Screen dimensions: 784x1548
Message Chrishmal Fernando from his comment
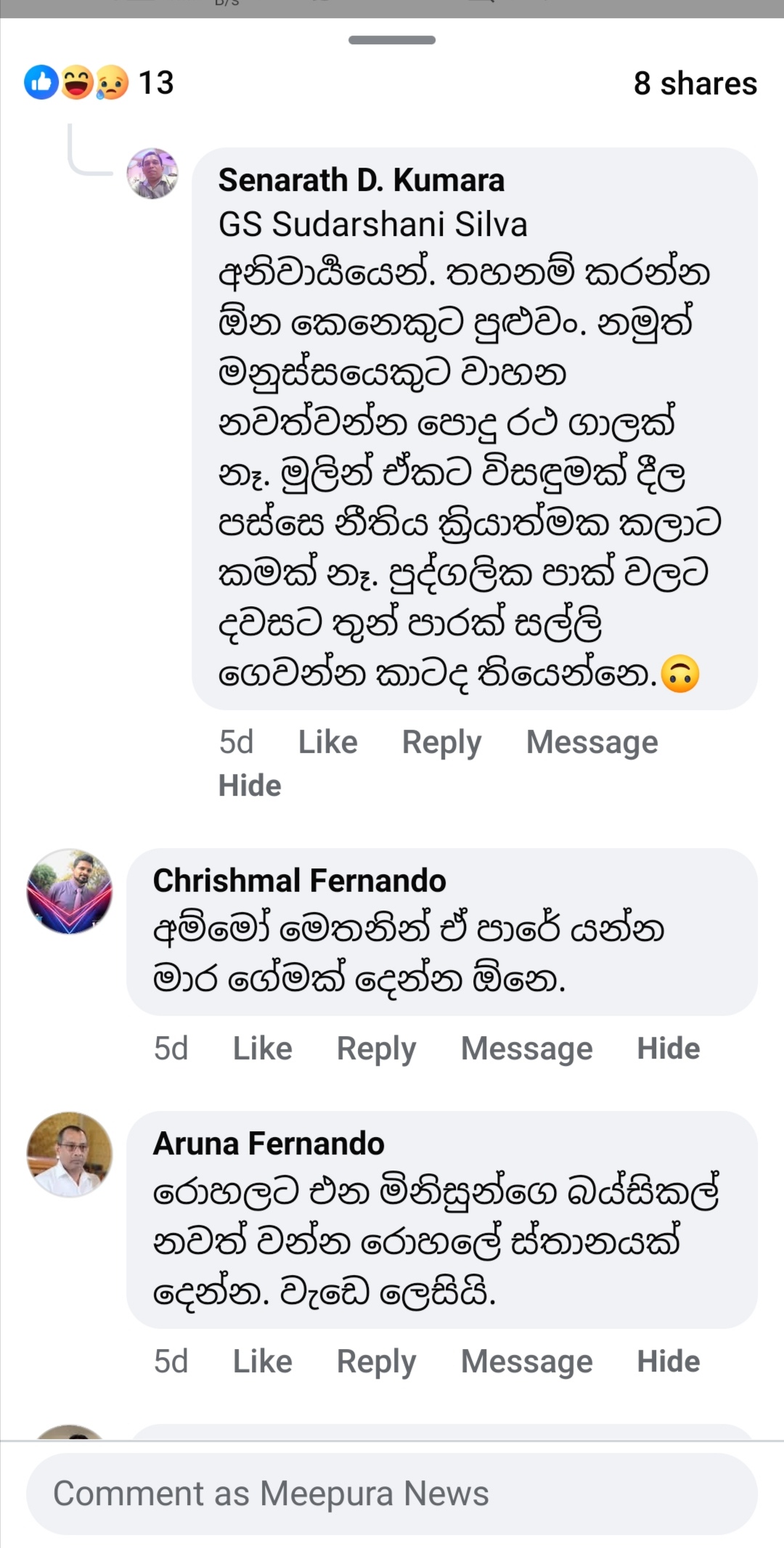[526, 1048]
